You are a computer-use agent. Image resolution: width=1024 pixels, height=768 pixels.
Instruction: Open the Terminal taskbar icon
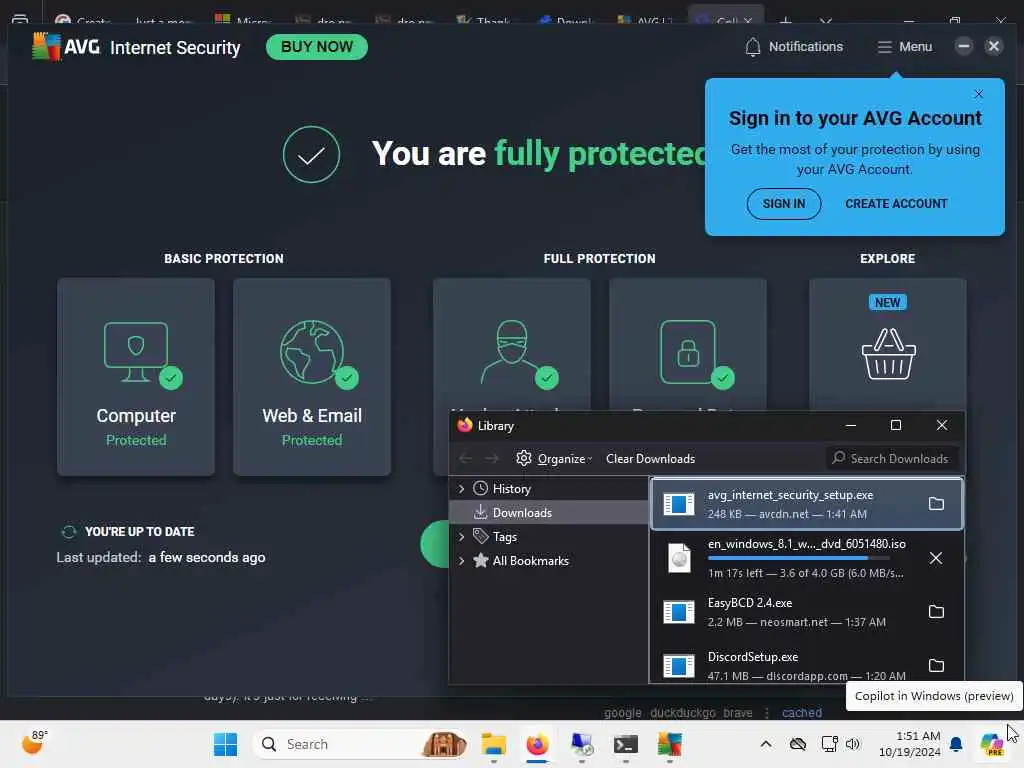[x=625, y=744]
